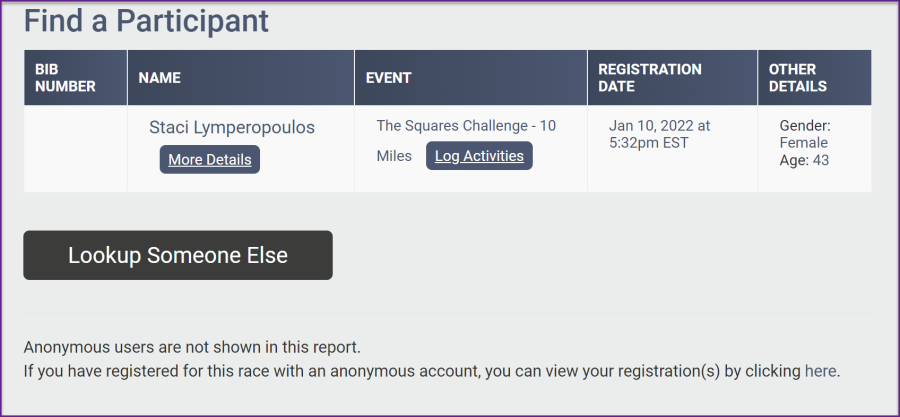This screenshot has height=417, width=900.
Task: Click the participant name Staci Lymperopoulos
Action: pos(232,128)
